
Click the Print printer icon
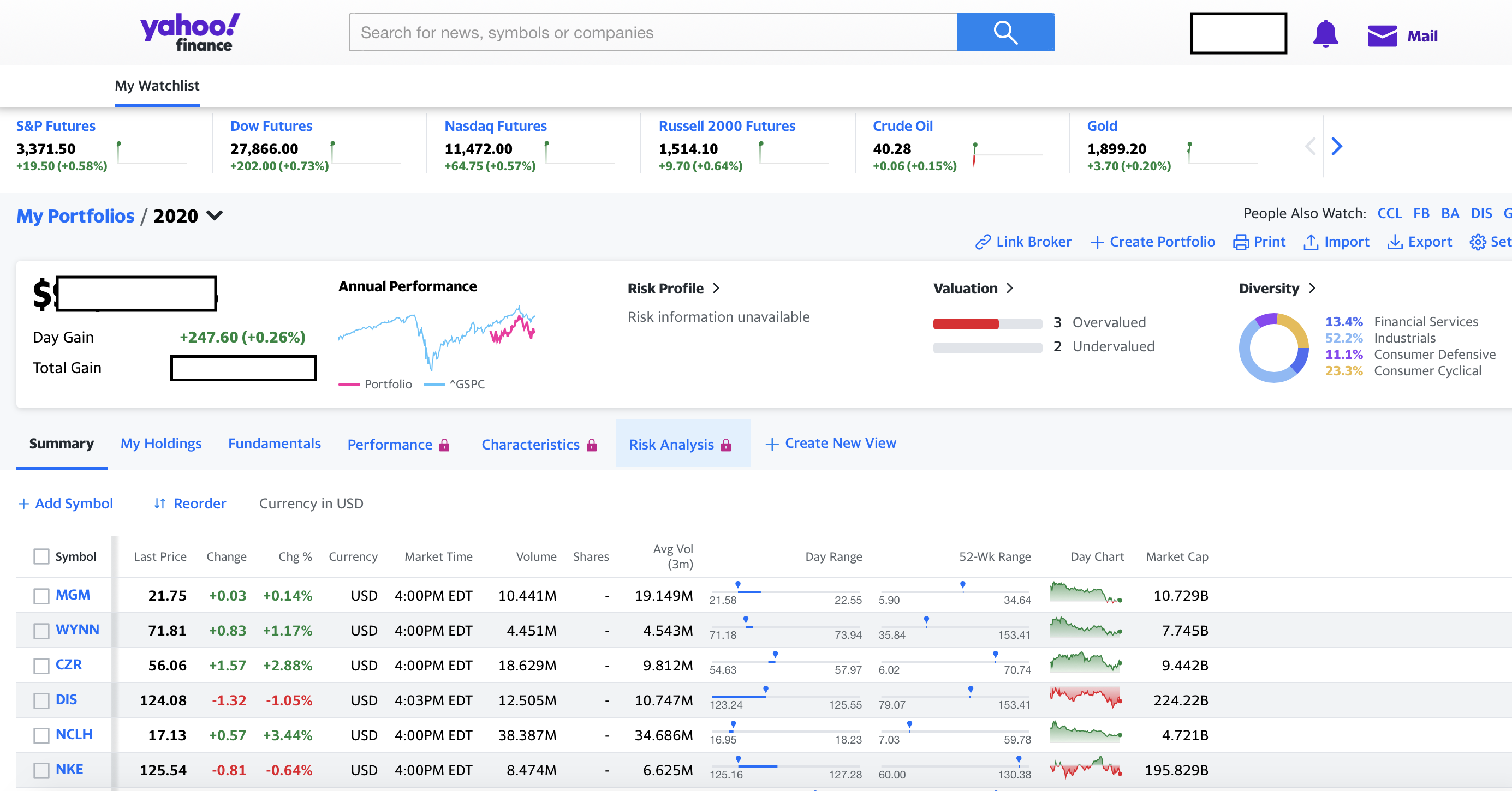coord(1240,242)
